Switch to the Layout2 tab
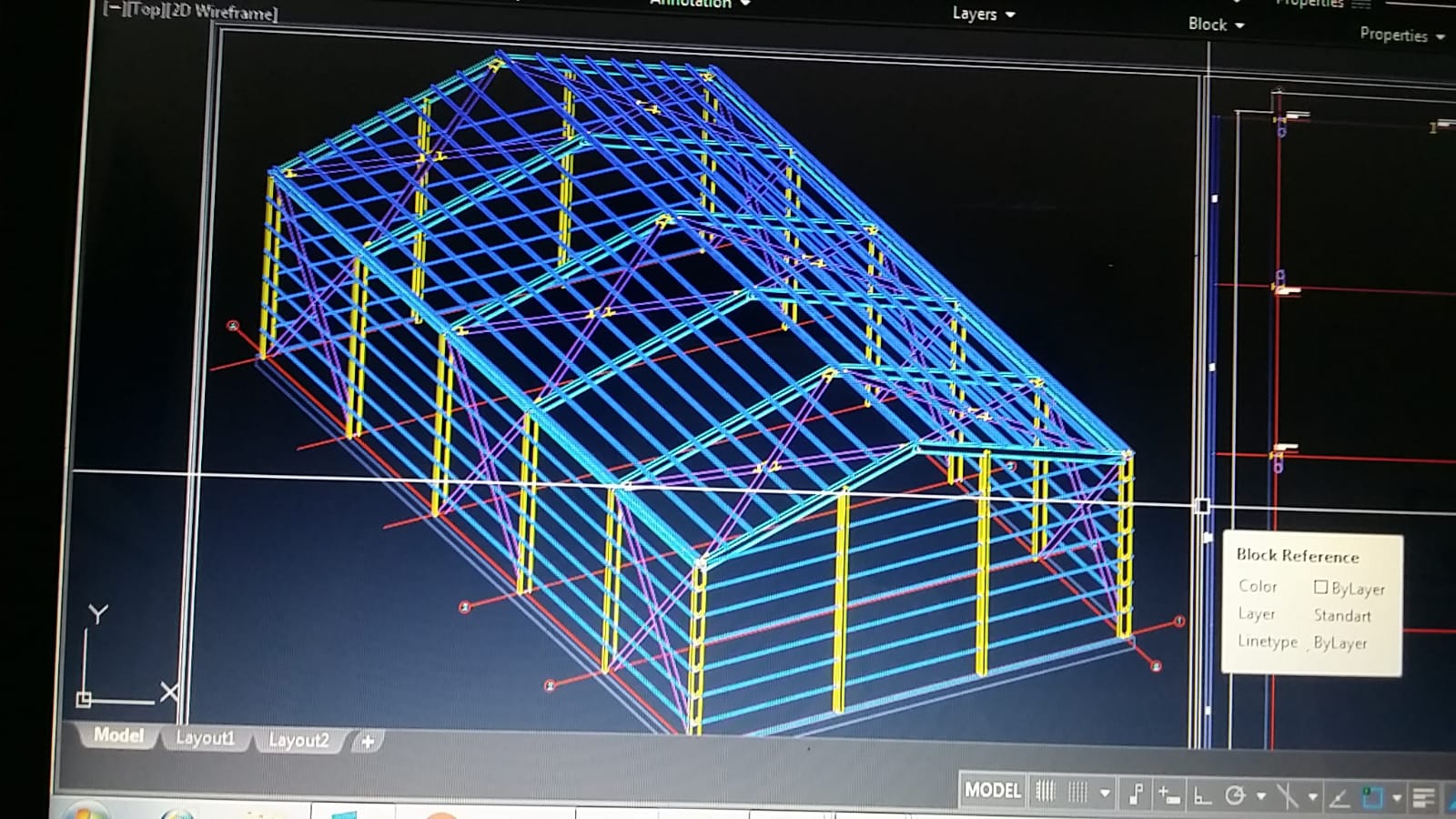The image size is (1456, 819). click(298, 740)
